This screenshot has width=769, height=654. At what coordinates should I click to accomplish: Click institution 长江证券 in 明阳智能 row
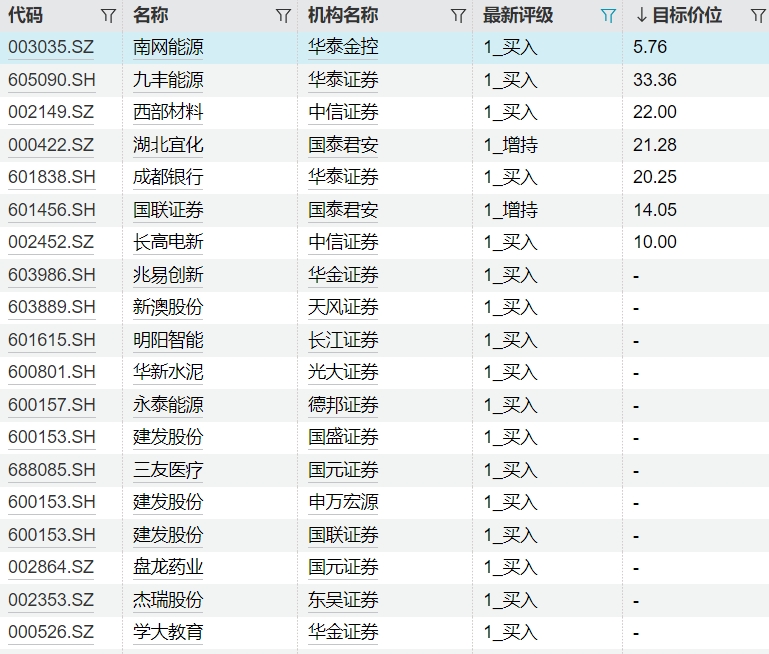343,340
